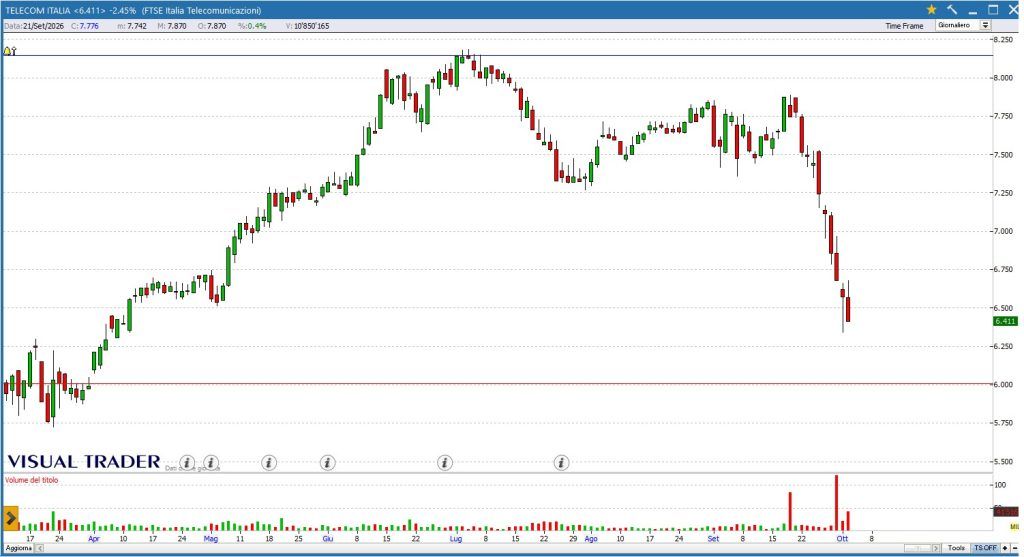1024x557 pixels.
Task: Click the 'Data: 21/Set/2026' field
Action: point(34,26)
